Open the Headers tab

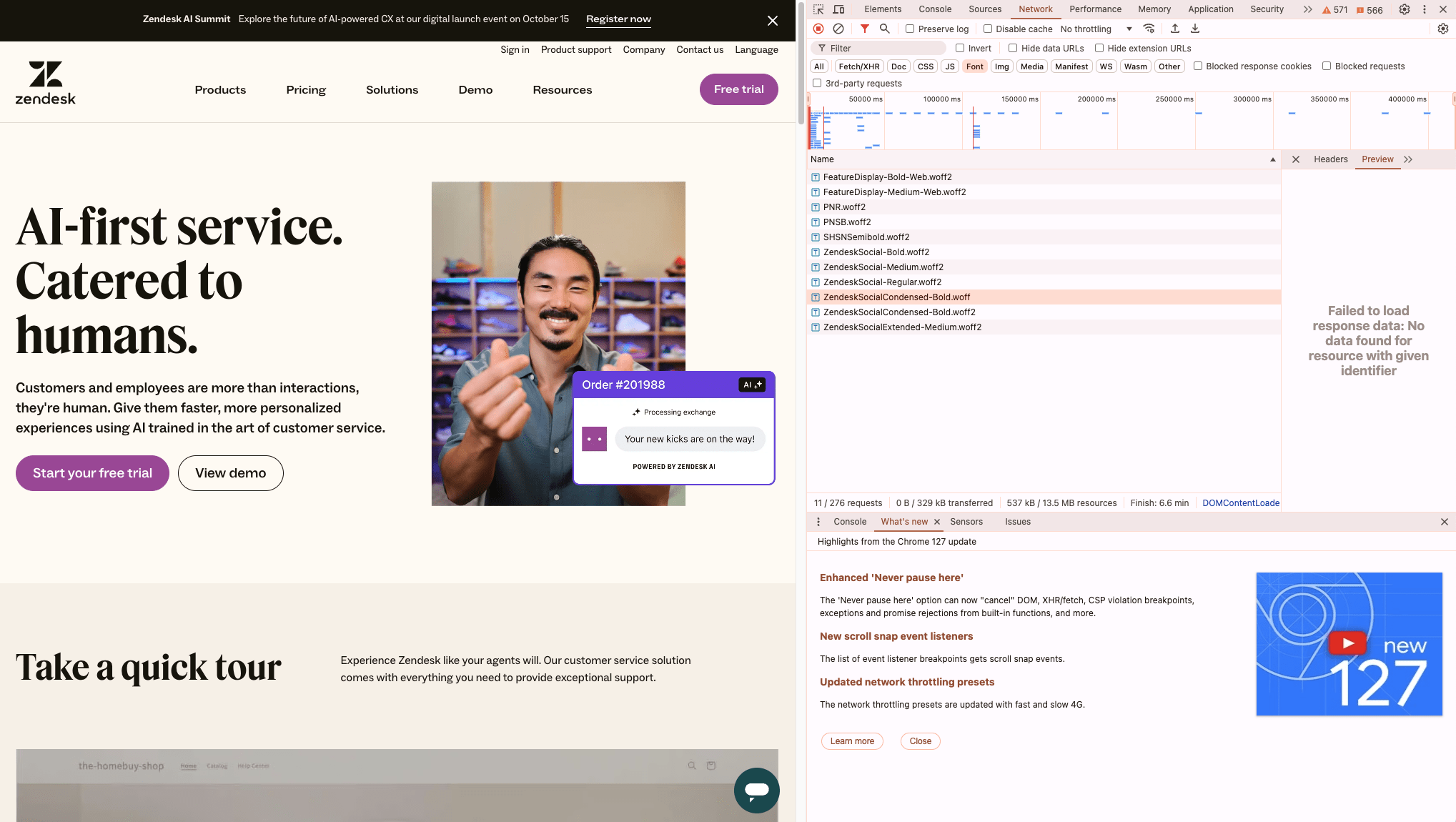(1330, 159)
